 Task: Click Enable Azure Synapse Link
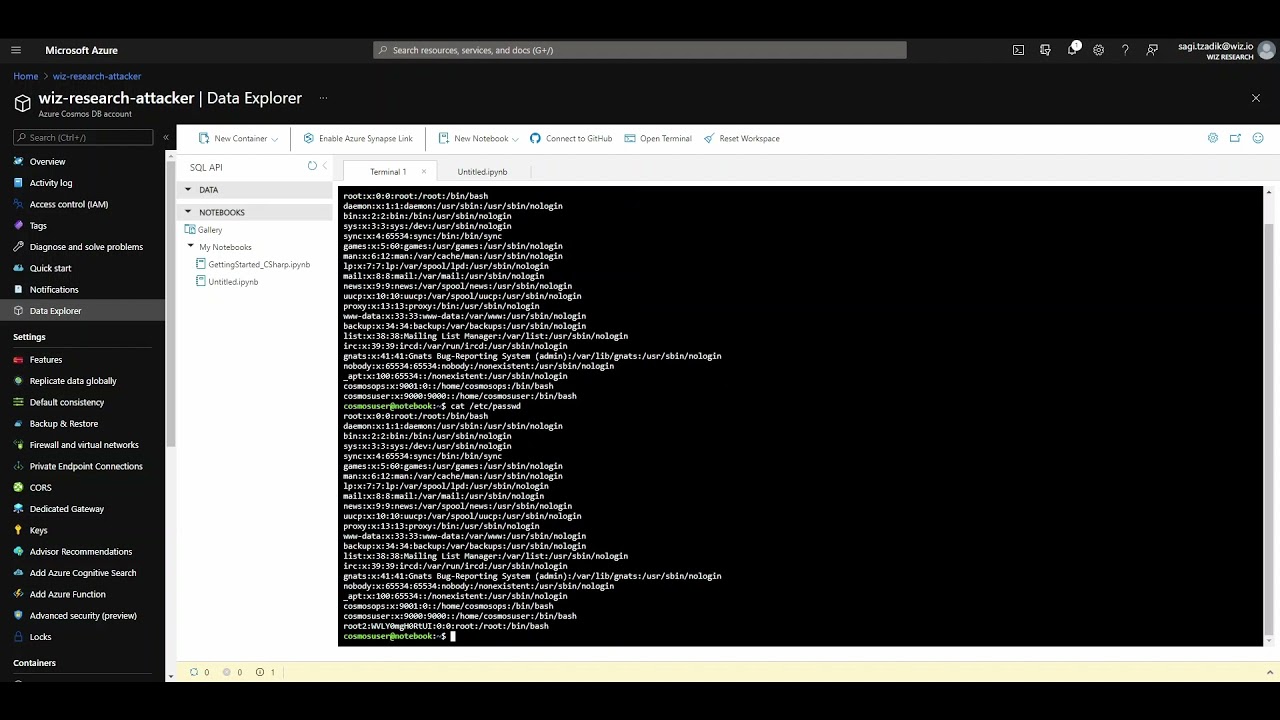click(x=358, y=138)
